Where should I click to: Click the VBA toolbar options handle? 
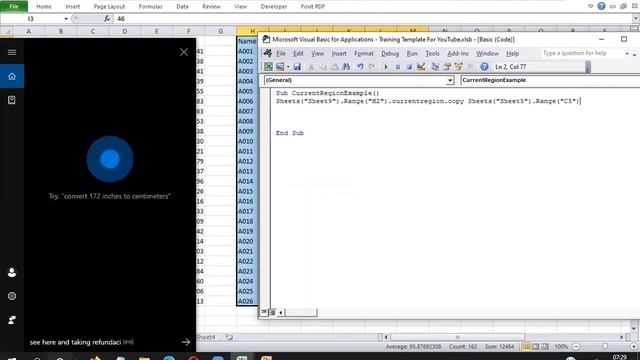click(588, 67)
